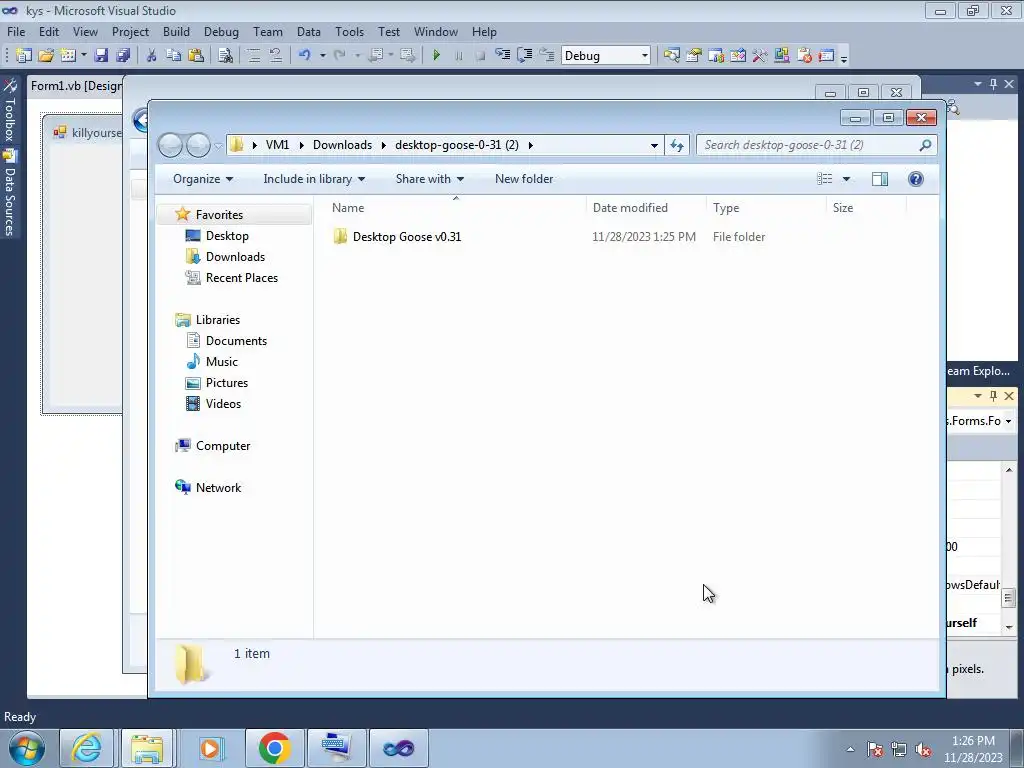Open the Properties Window toolbar icon

click(x=694, y=56)
